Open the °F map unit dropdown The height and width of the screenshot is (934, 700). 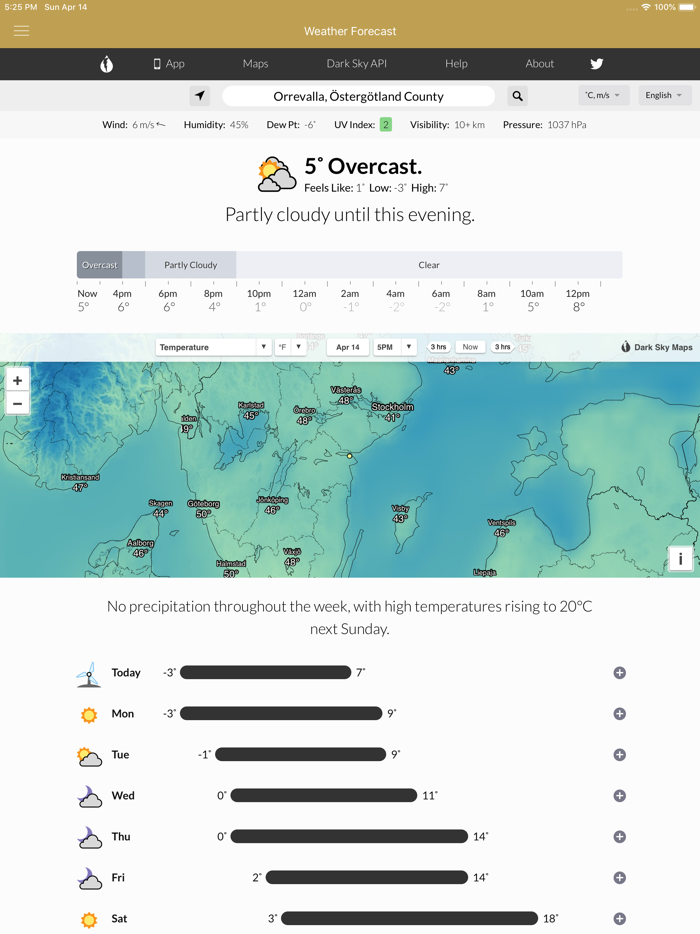click(290, 347)
